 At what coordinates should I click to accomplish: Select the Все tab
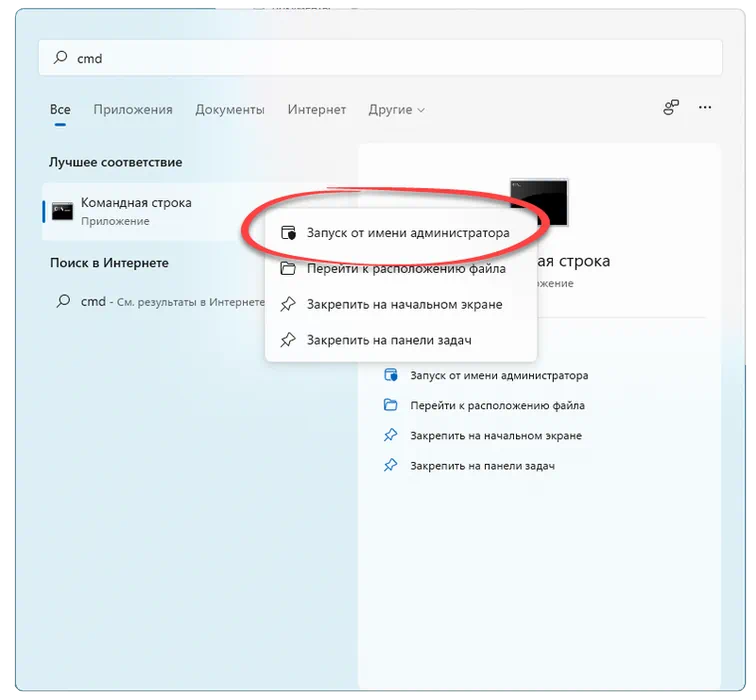(x=60, y=110)
